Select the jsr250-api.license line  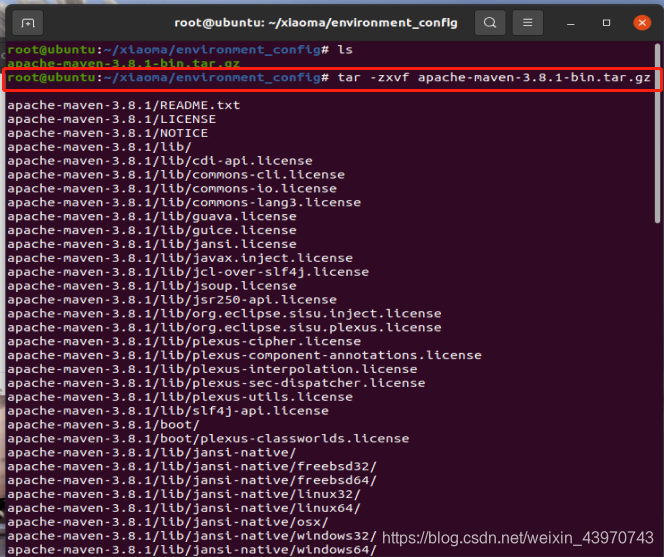(x=172, y=300)
